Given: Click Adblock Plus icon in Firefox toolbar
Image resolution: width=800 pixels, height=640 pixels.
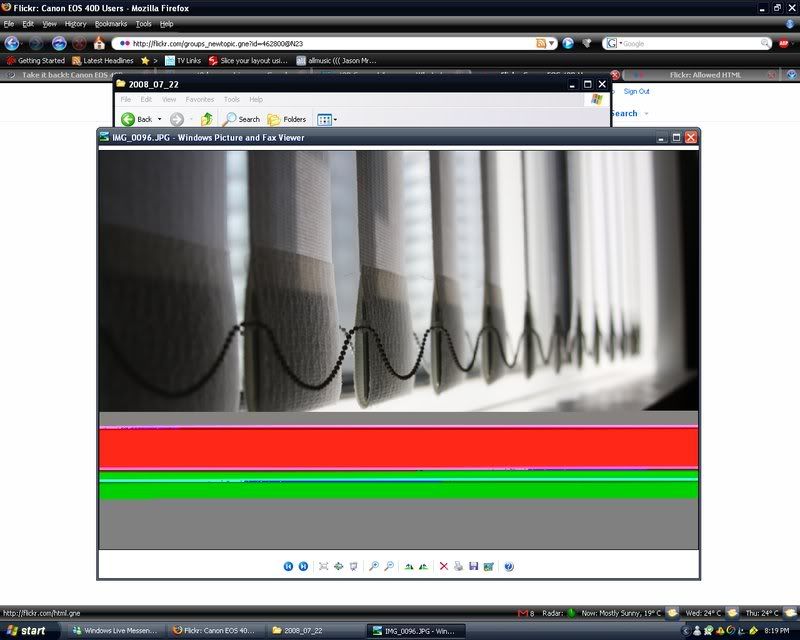Looking at the screenshot, I should pos(784,43).
